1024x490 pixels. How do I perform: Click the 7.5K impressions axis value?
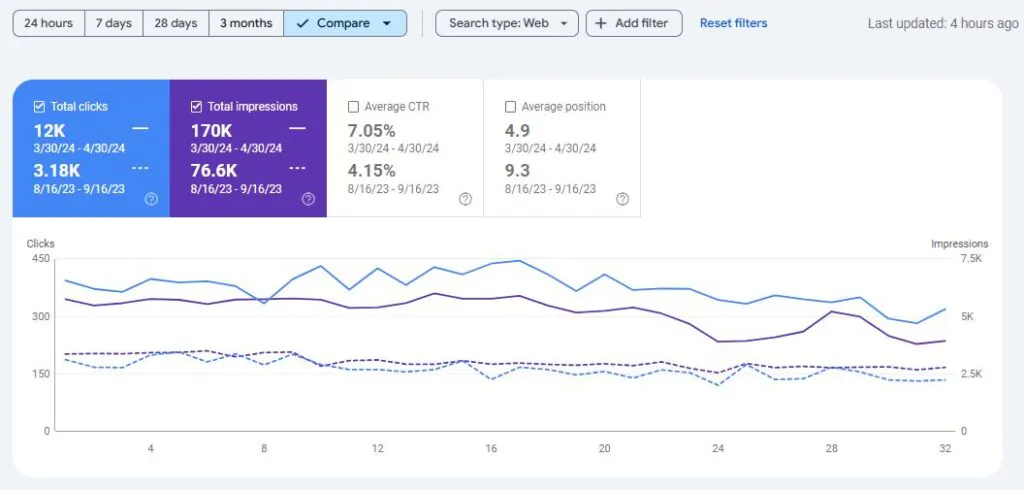972,259
